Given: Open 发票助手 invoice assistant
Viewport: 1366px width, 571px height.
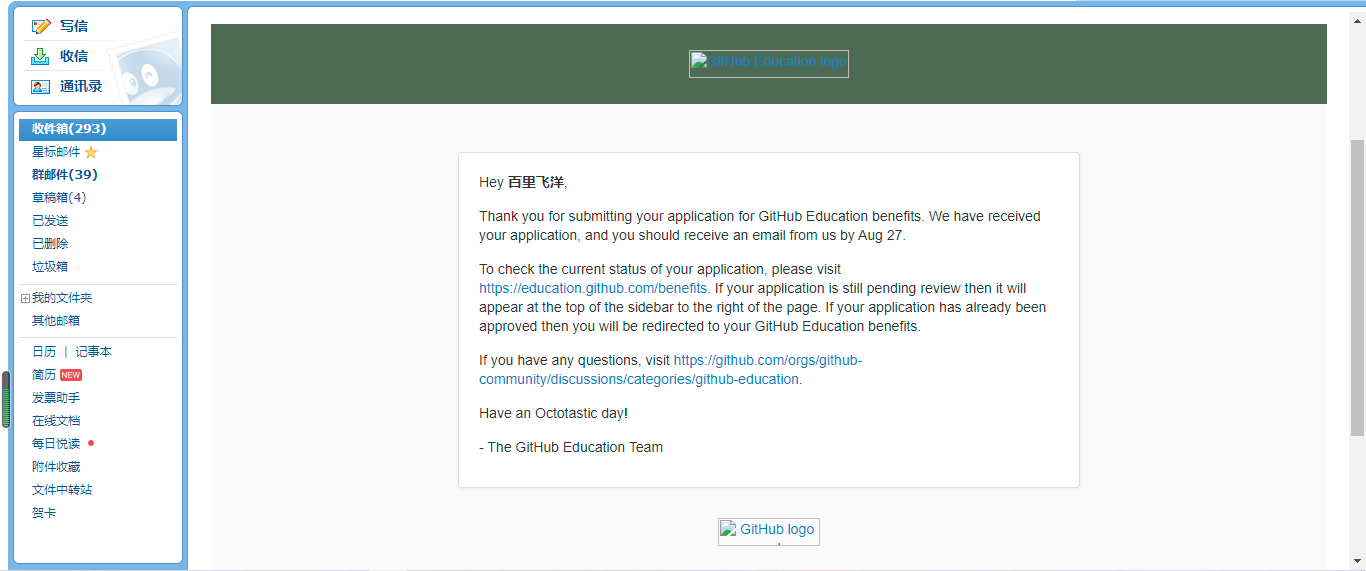Looking at the screenshot, I should tap(56, 398).
